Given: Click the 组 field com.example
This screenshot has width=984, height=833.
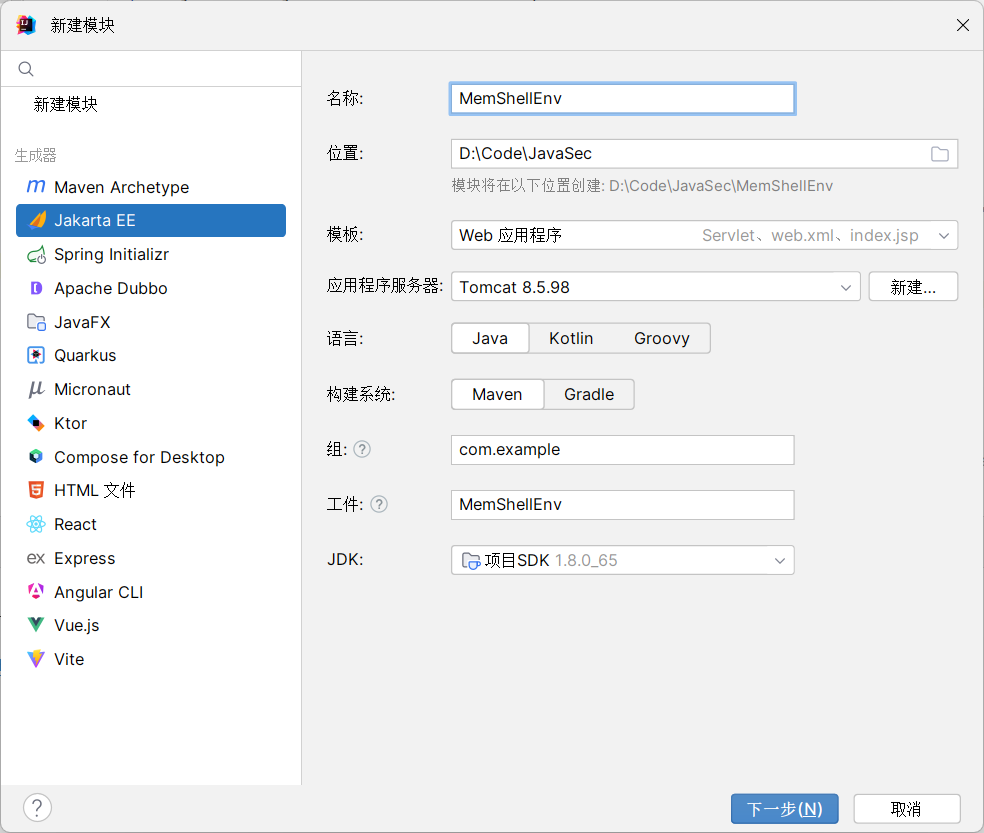Looking at the screenshot, I should pyautogui.click(x=623, y=449).
